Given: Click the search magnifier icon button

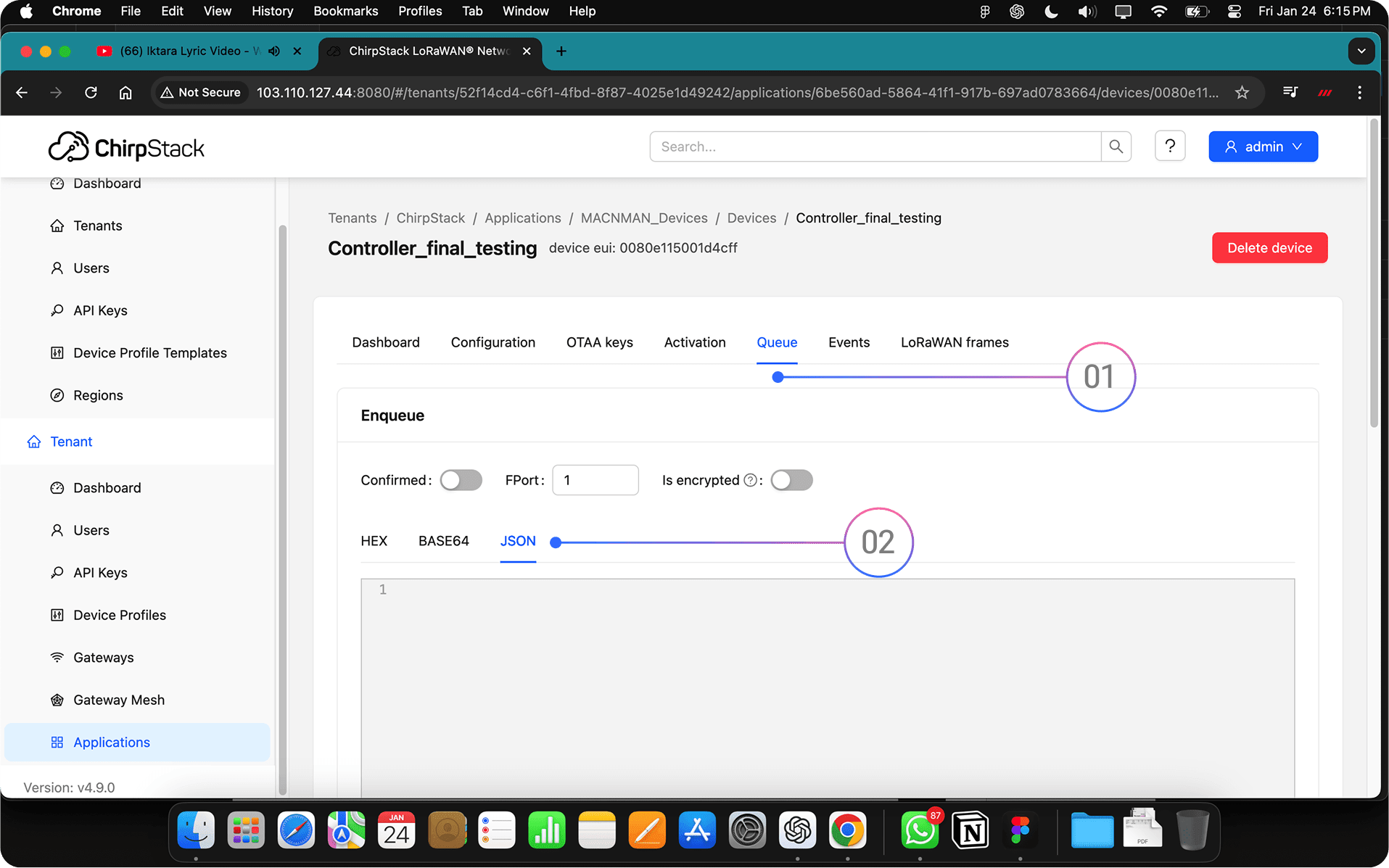Looking at the screenshot, I should 1116,146.
